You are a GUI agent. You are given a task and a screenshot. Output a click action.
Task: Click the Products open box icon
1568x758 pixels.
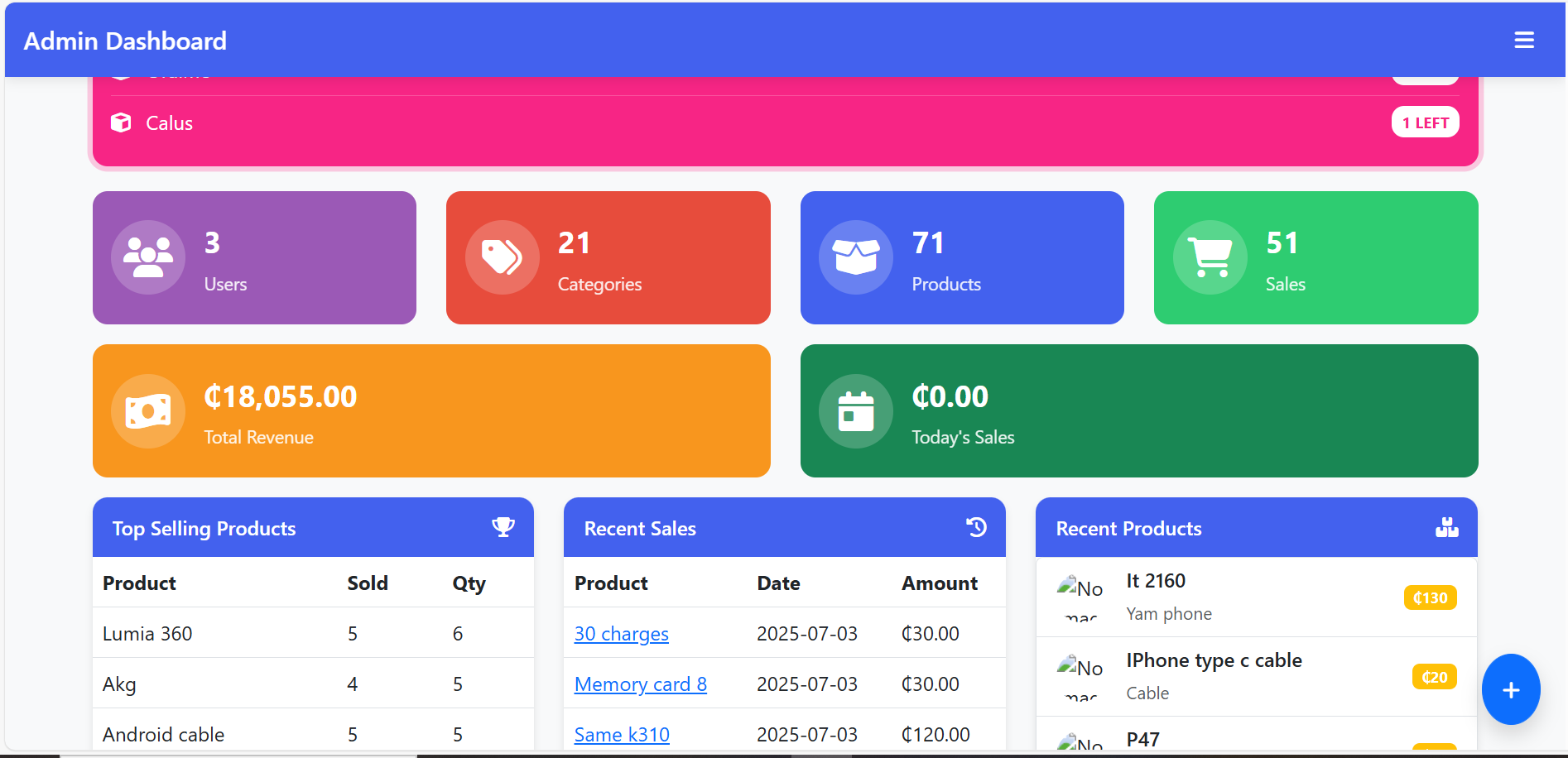(855, 257)
